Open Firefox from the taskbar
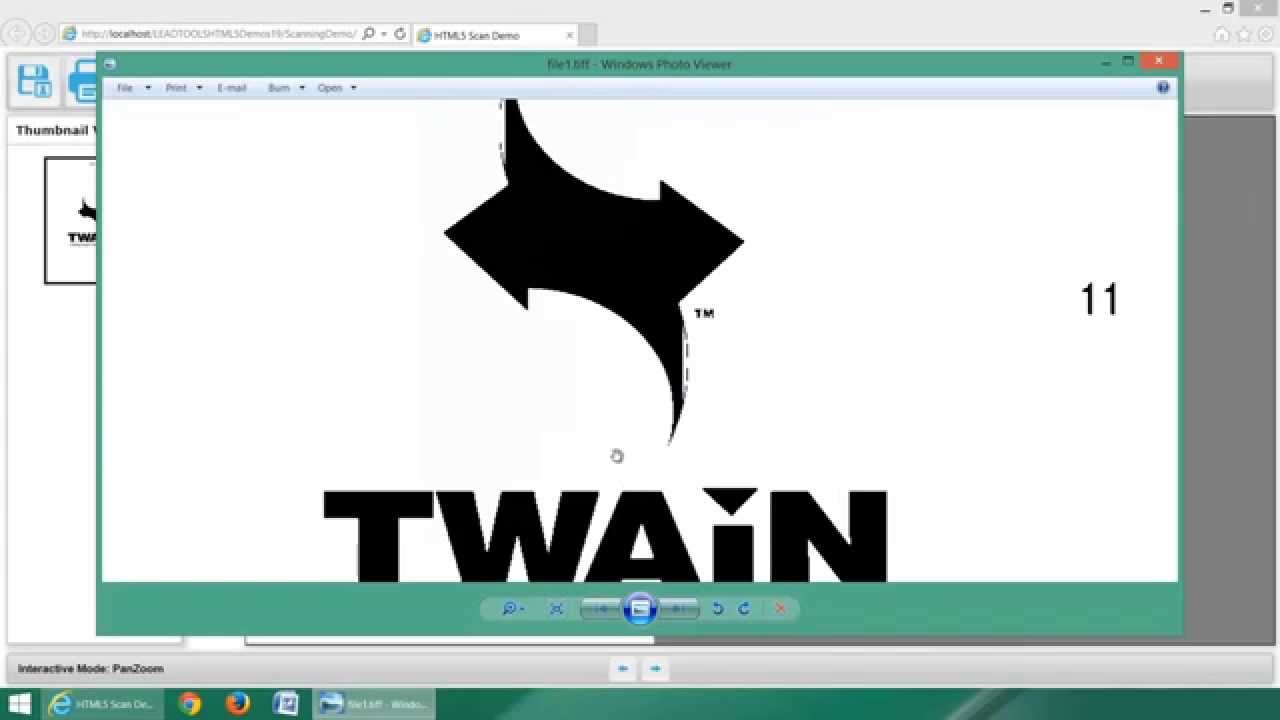Image resolution: width=1280 pixels, height=720 pixels. (x=238, y=704)
